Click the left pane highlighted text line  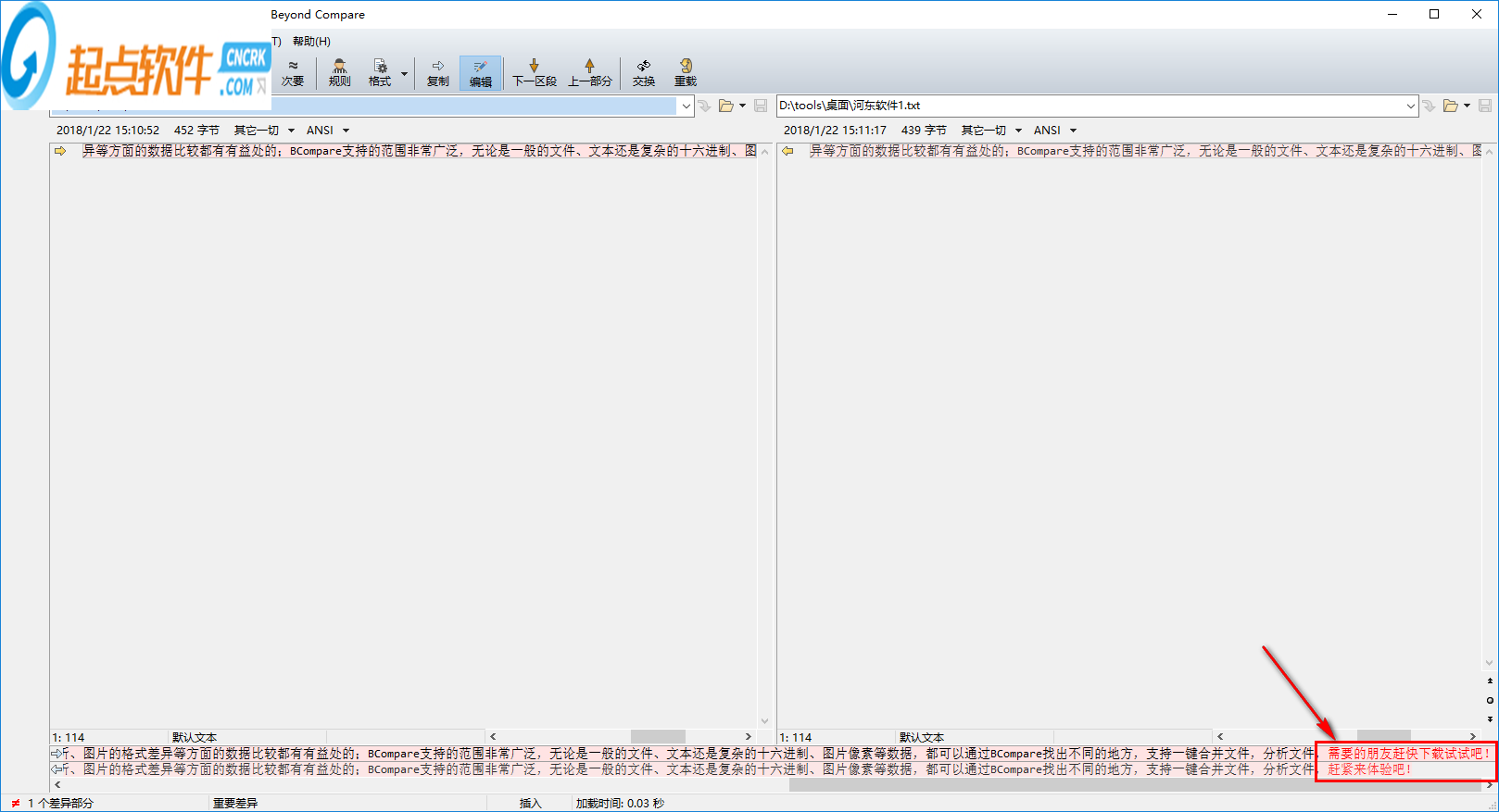point(420,151)
